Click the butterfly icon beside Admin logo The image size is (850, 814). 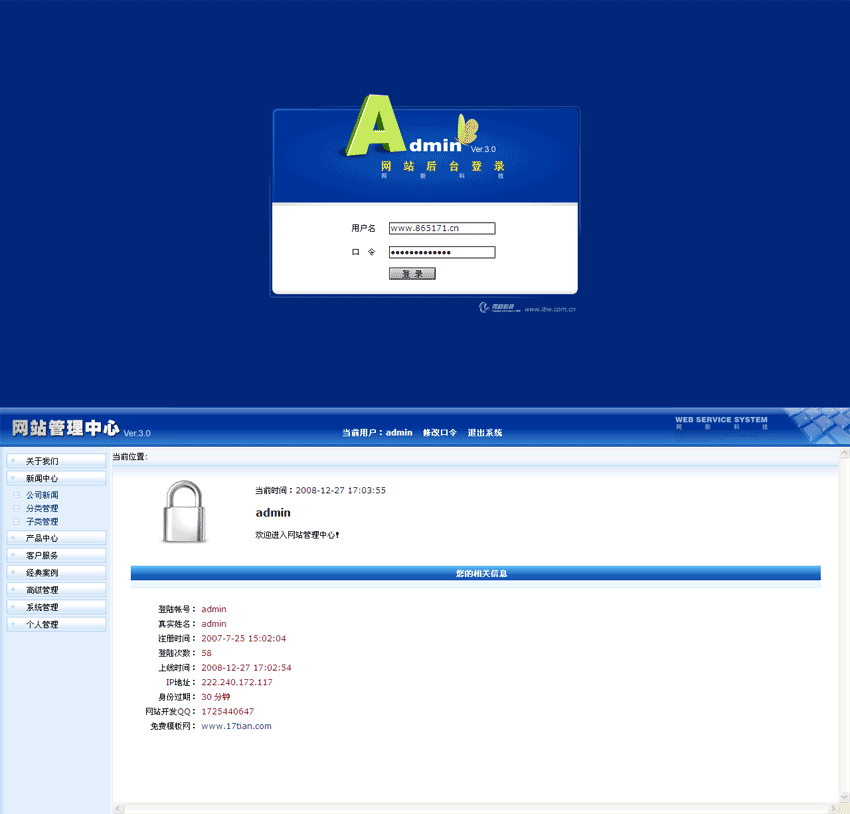point(467,128)
